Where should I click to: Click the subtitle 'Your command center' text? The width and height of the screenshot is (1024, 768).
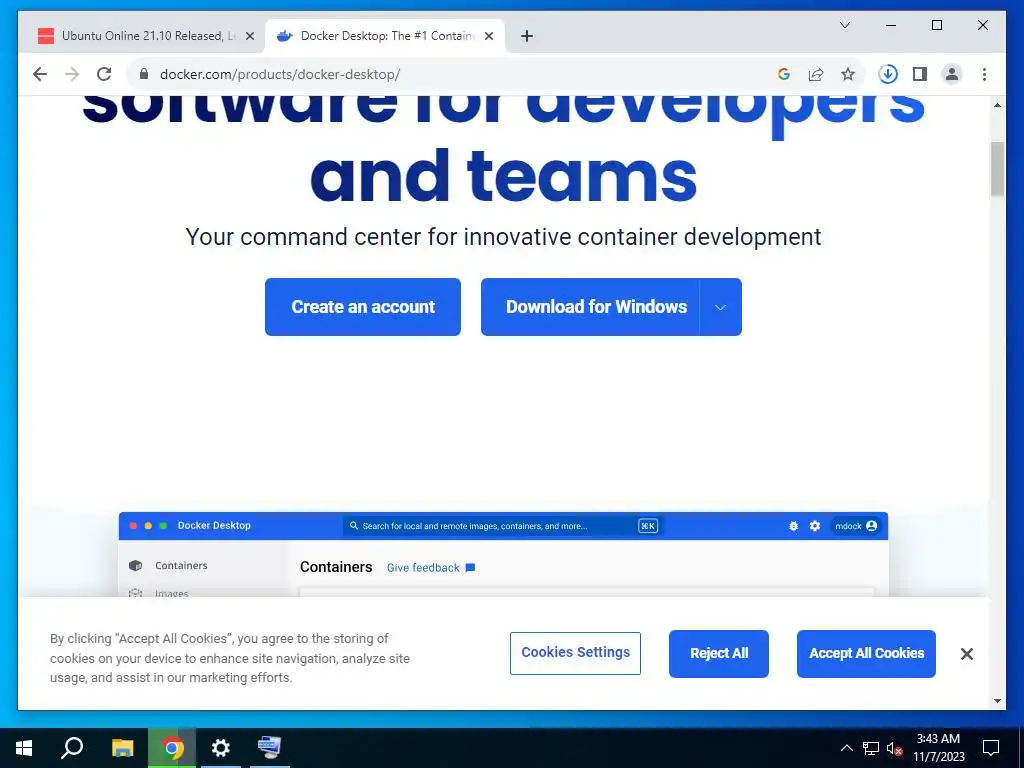coord(503,237)
